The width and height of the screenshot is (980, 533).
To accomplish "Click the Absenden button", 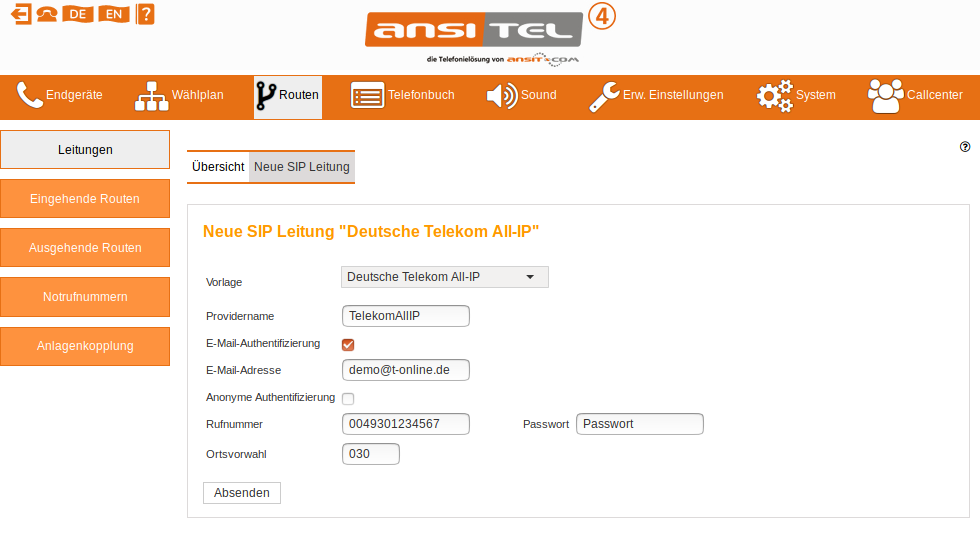I will tap(242, 493).
